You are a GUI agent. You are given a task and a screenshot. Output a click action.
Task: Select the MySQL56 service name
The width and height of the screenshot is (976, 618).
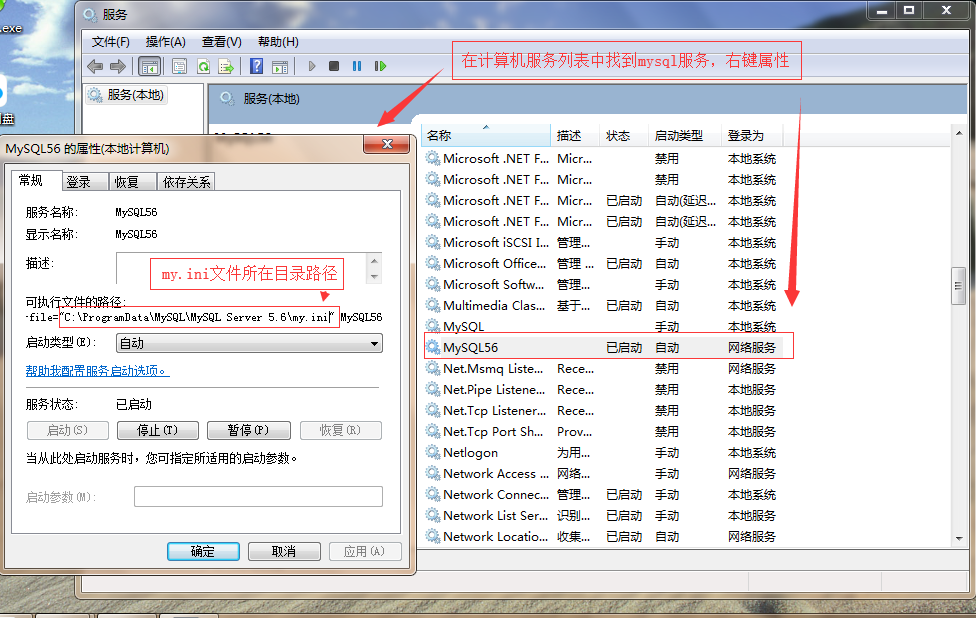tap(471, 347)
